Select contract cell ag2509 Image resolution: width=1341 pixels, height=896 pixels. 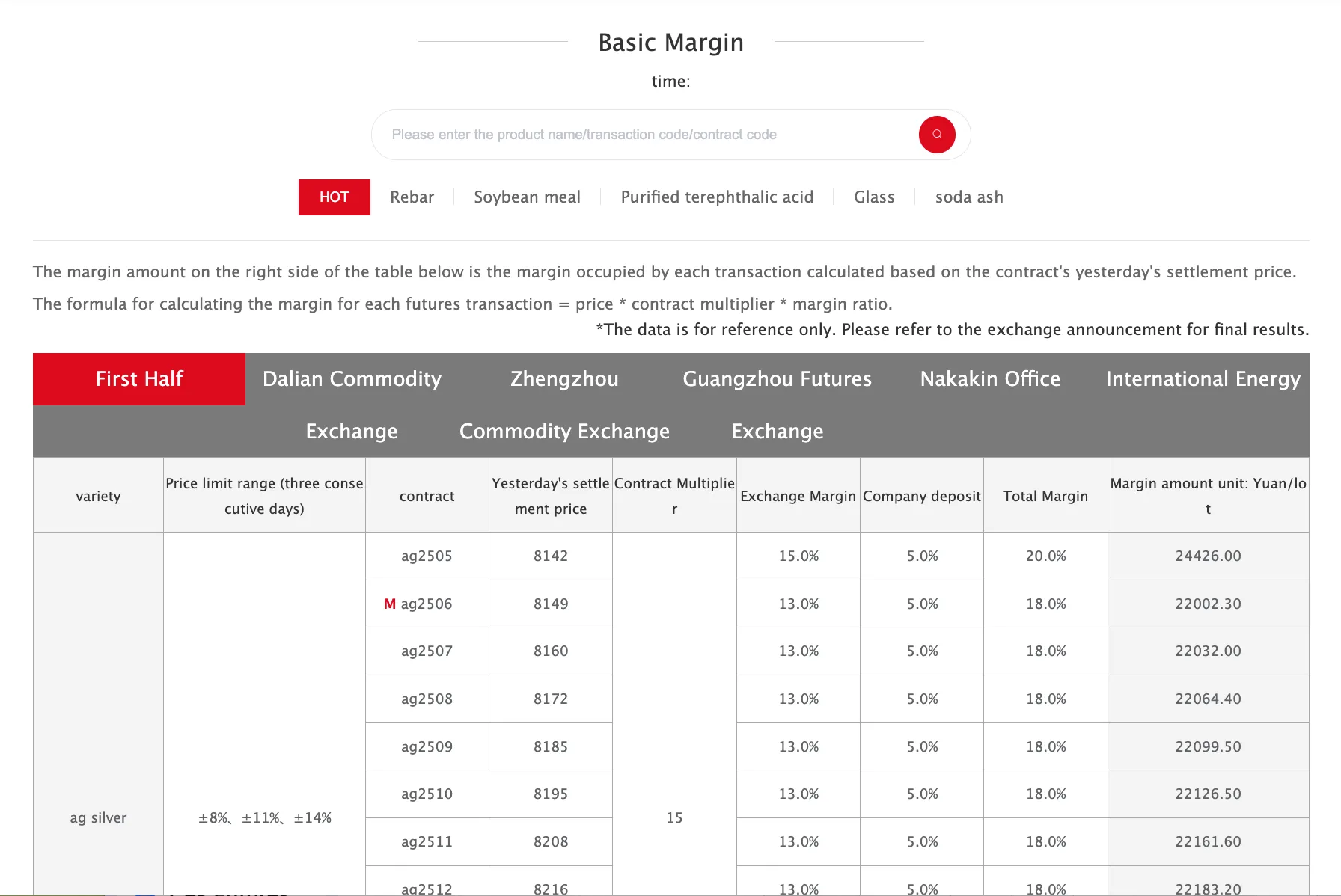pyautogui.click(x=427, y=746)
